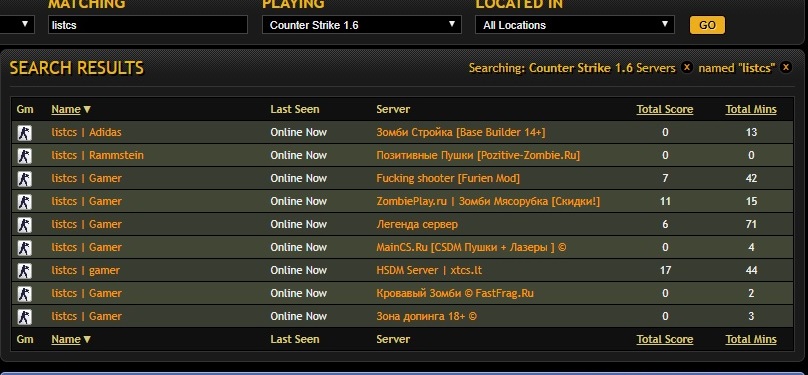The image size is (808, 375).
Task: Click the game icon in the Rammstein row
Action: click(24, 156)
